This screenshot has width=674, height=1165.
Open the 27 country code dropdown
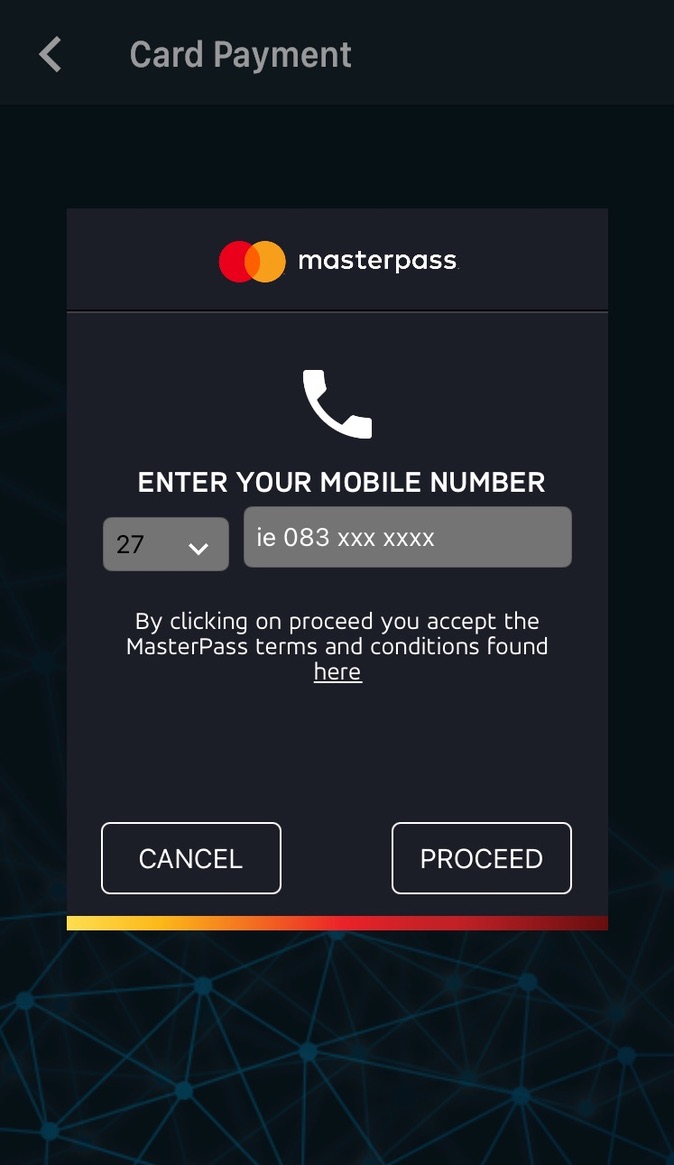pyautogui.click(x=166, y=544)
